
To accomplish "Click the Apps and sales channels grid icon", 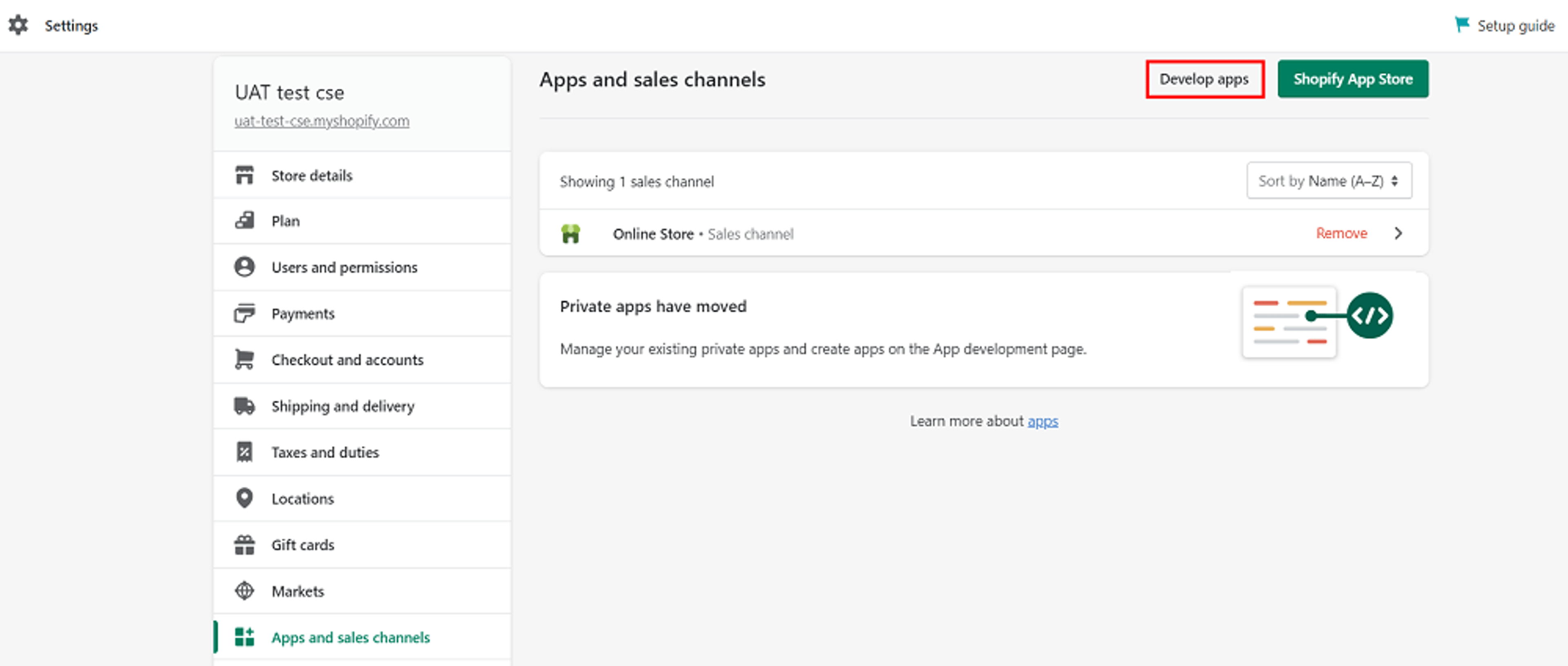I will click(x=245, y=637).
